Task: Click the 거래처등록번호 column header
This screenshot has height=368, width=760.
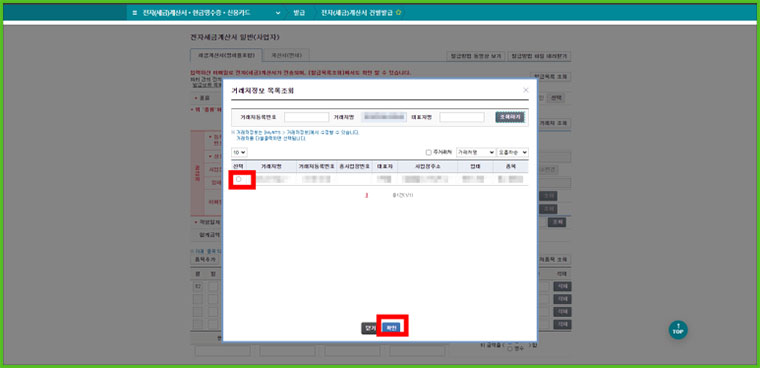Action: (316, 166)
